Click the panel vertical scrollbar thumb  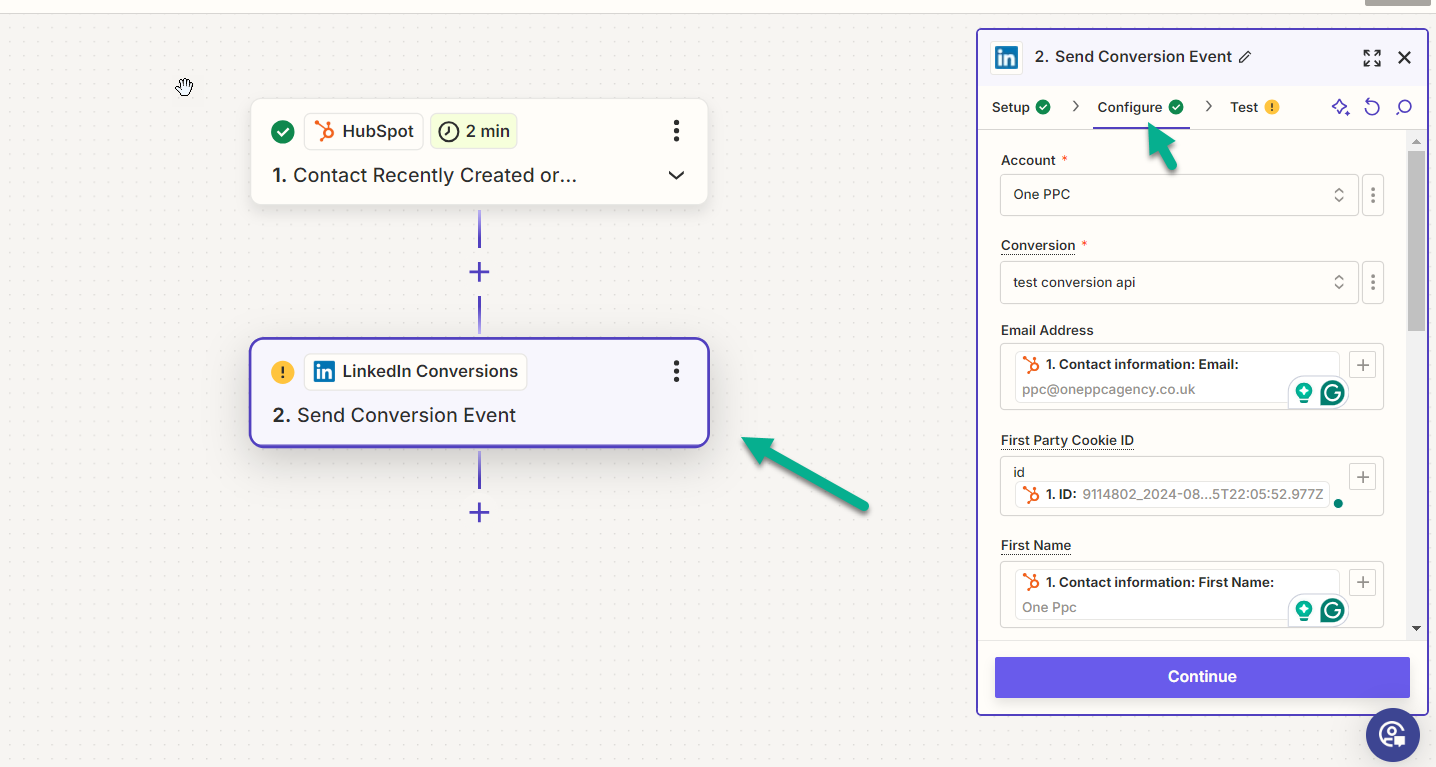pos(1416,241)
